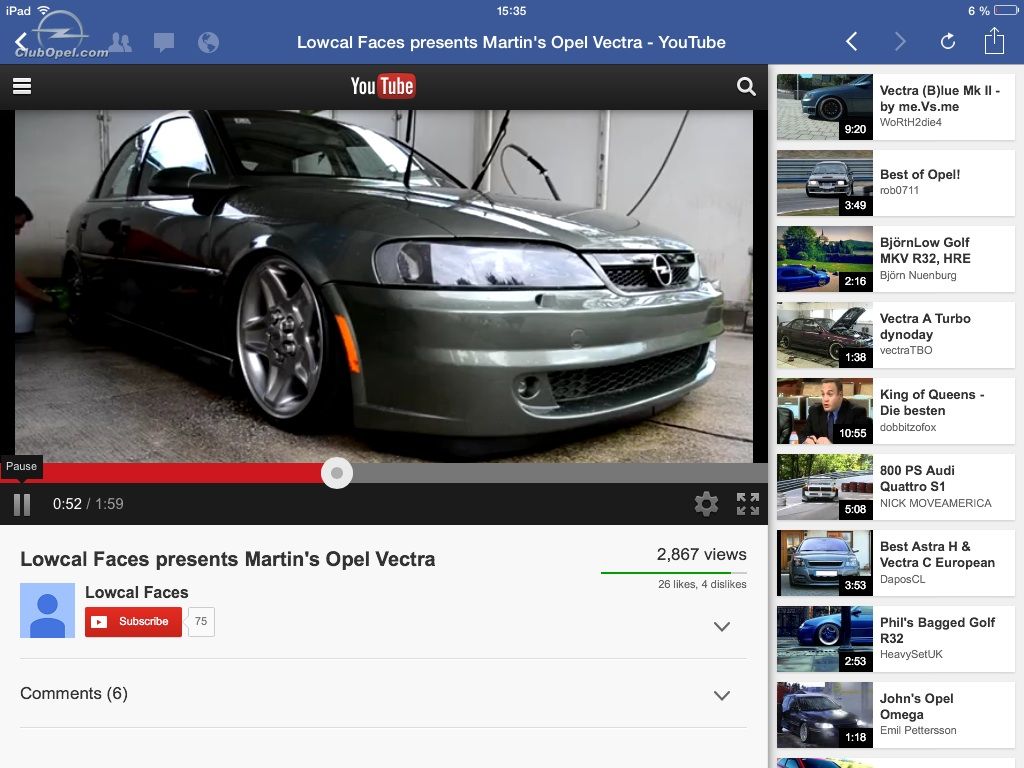This screenshot has width=1024, height=768.
Task: Expand the Comments (6) section chevron
Action: (722, 696)
